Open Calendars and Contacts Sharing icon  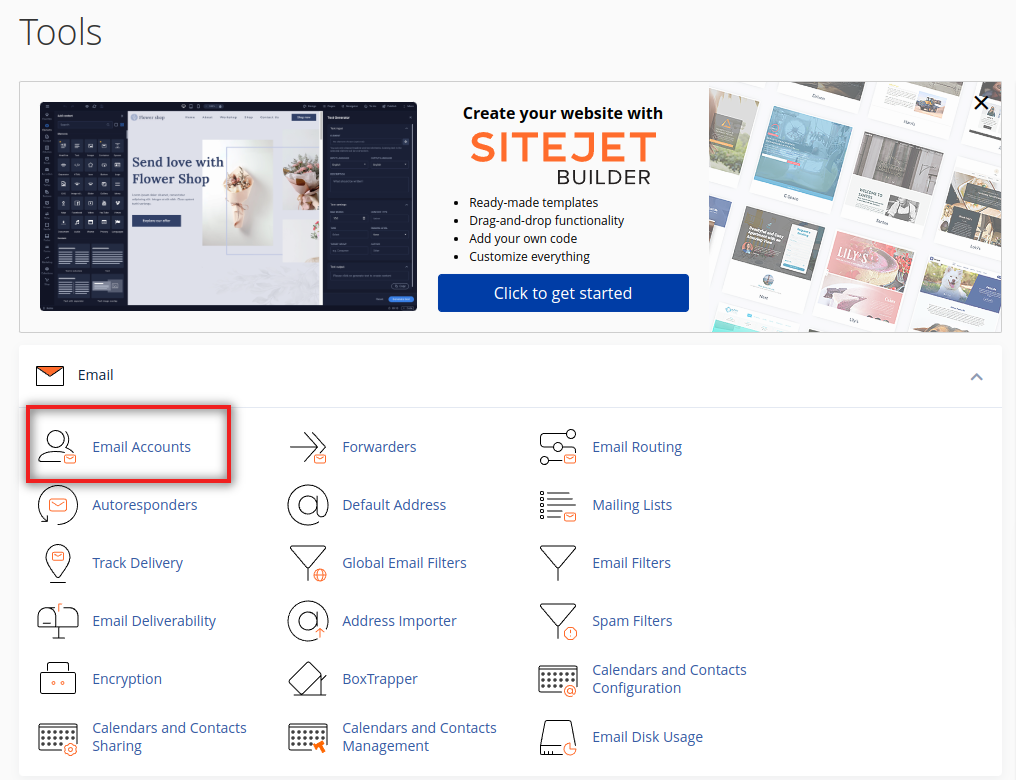(x=58, y=739)
